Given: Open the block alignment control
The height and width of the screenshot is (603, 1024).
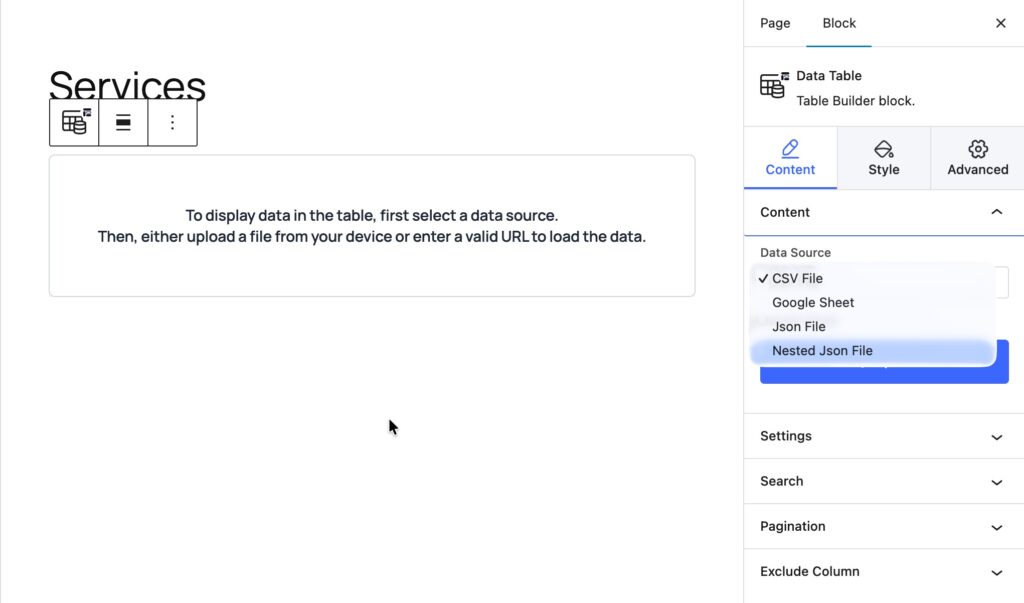Looking at the screenshot, I should [123, 122].
